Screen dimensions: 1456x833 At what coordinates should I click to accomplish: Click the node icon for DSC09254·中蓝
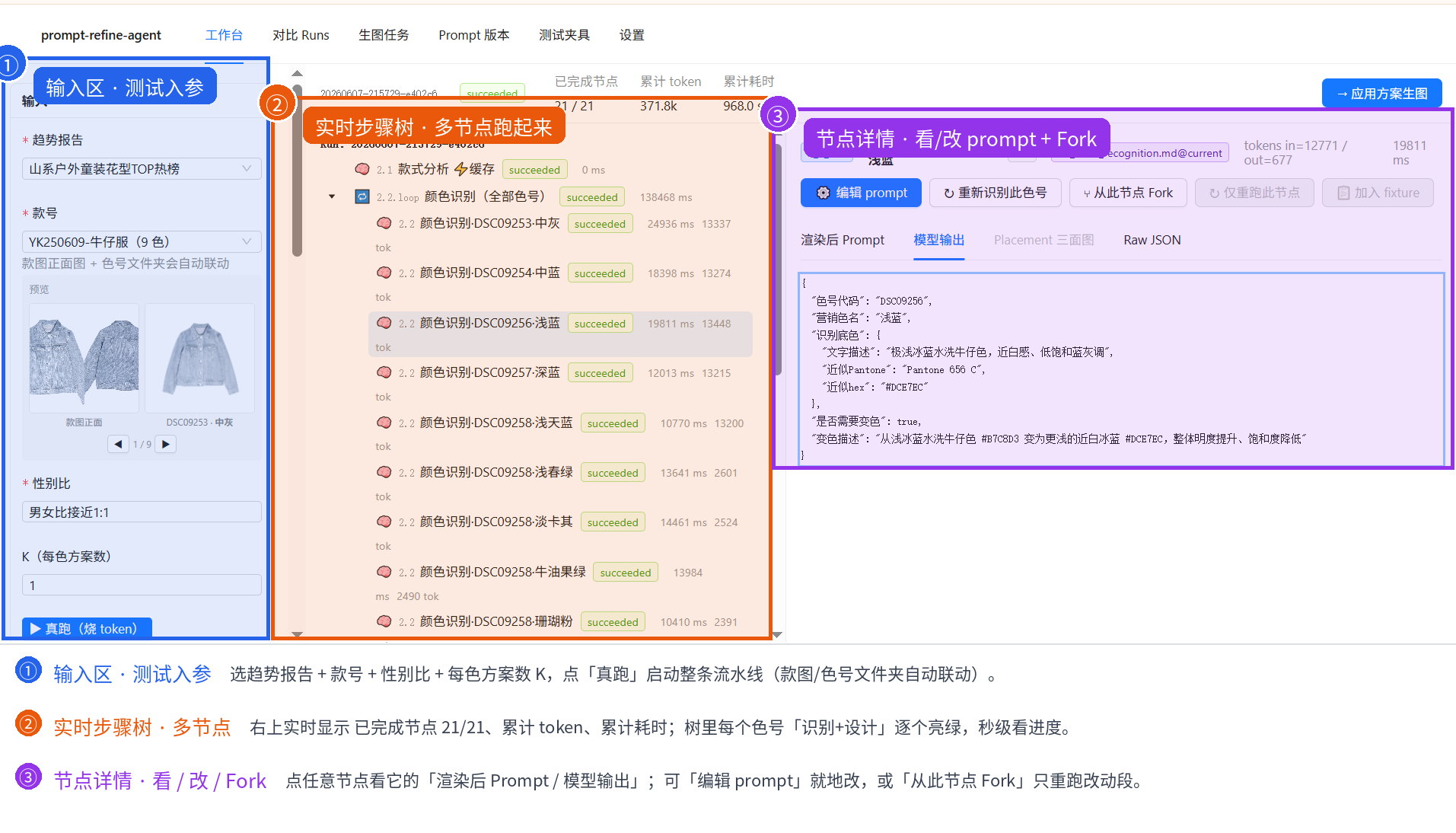(x=384, y=273)
